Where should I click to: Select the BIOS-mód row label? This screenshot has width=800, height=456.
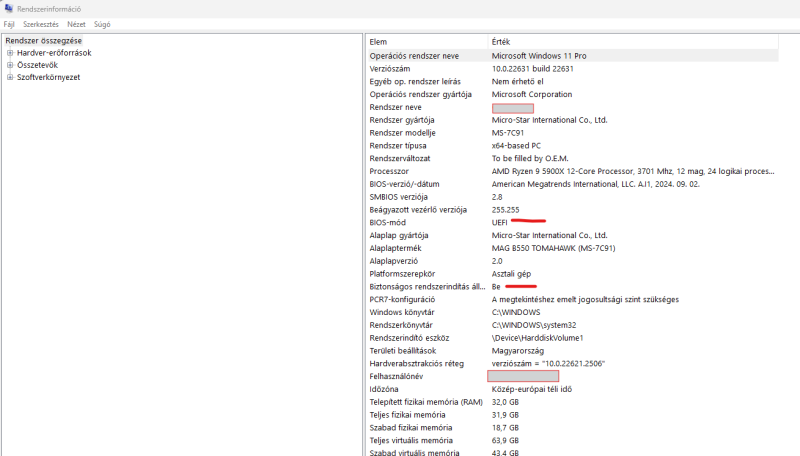(387, 222)
